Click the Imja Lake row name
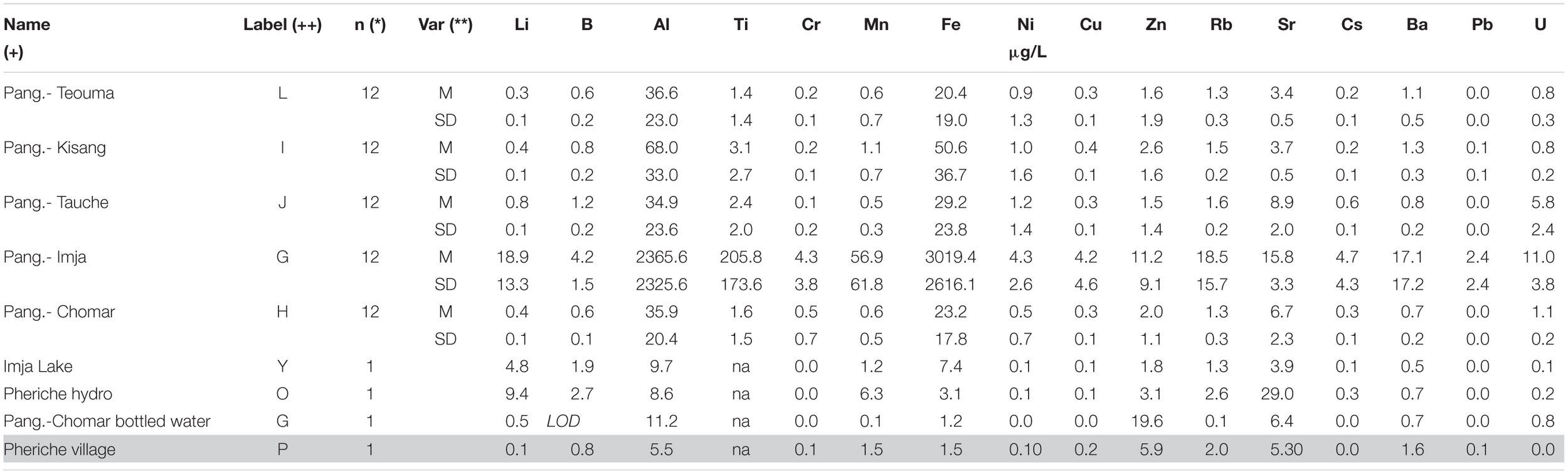Image resolution: width=1568 pixels, height=474 pixels. click(x=38, y=366)
